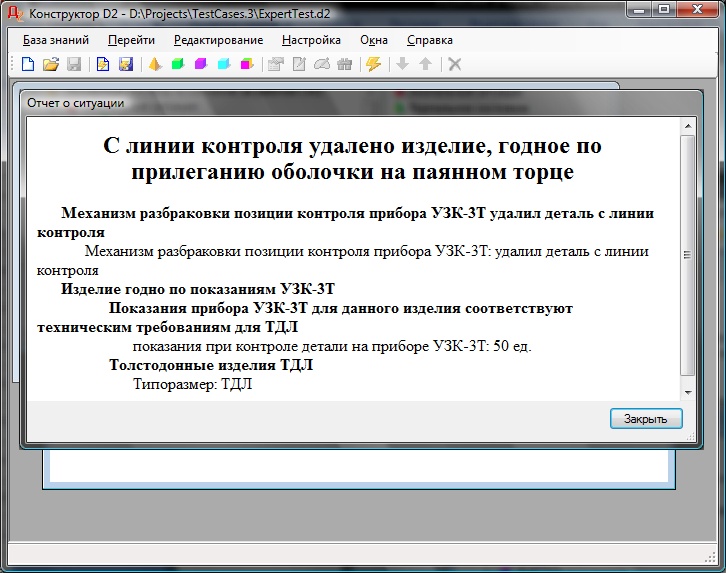Maximize the Конструктор D2 window

pos(664,9)
